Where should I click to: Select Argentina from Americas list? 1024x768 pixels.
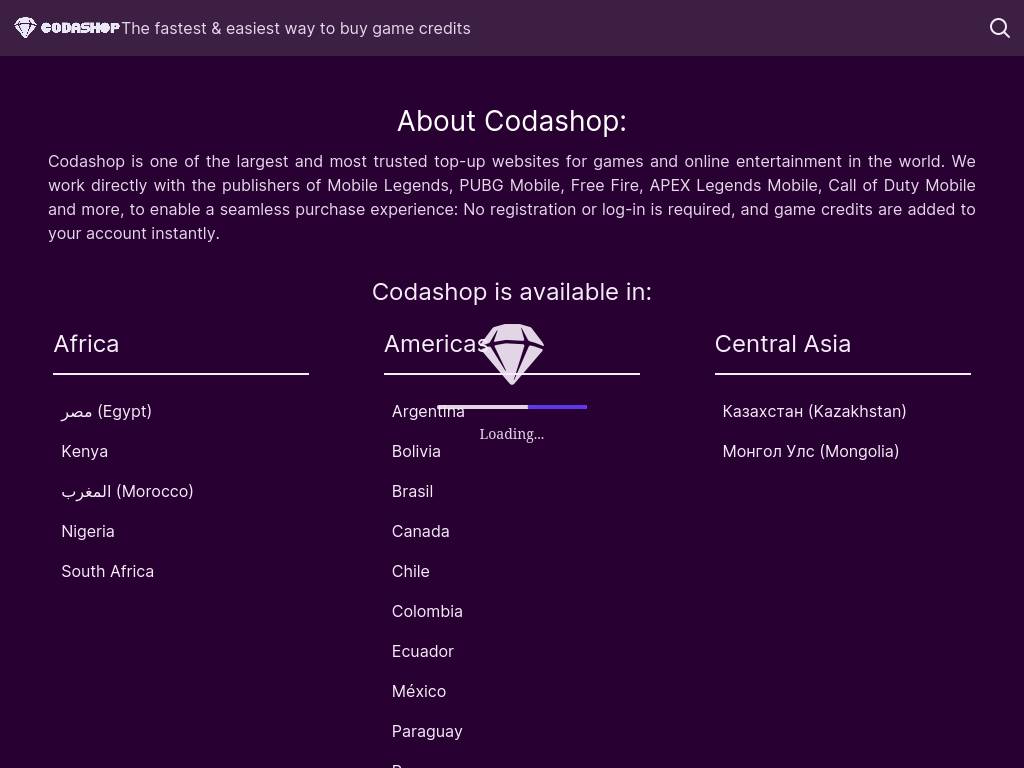pos(428,411)
